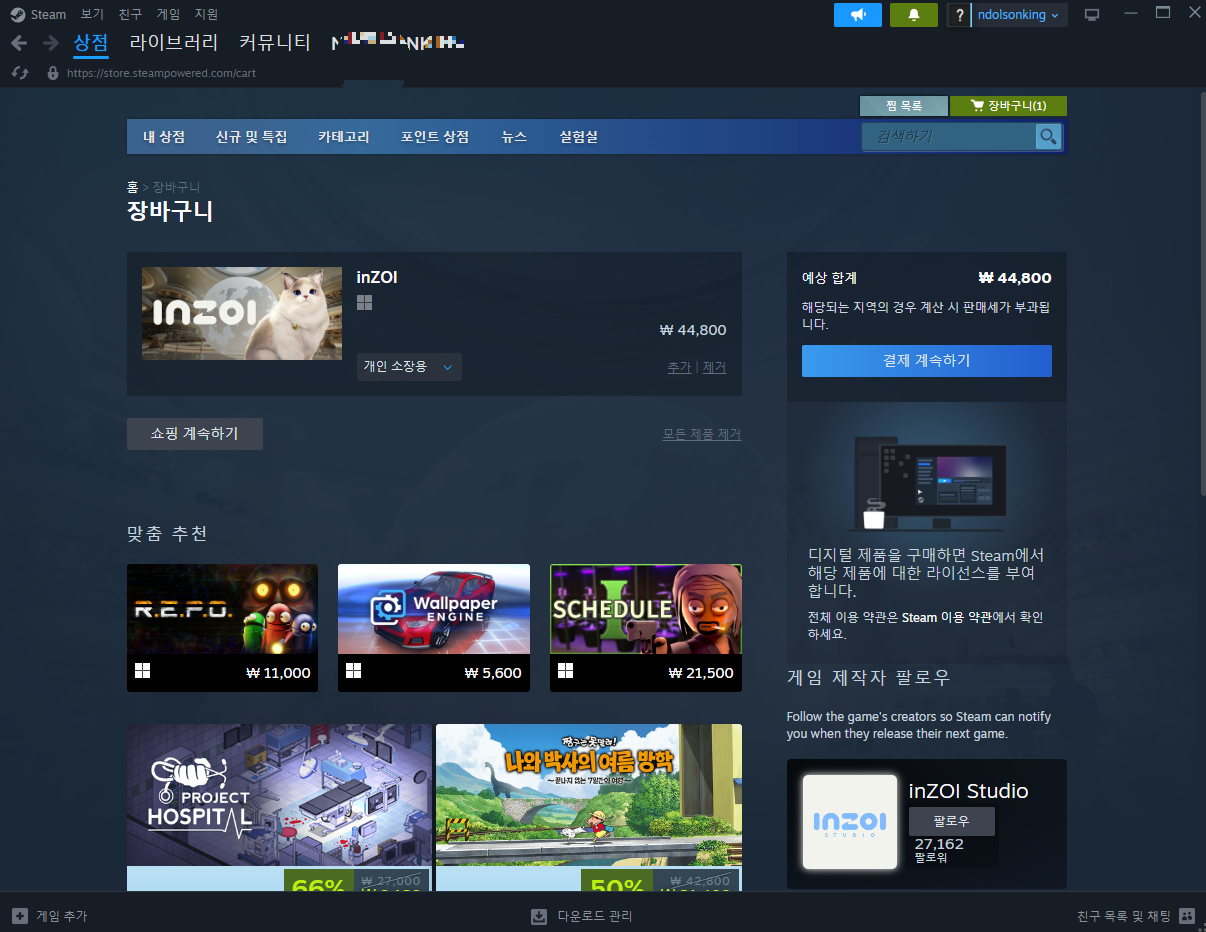The image size is (1206, 932).
Task: Open the notifications bell button
Action: coord(914,15)
